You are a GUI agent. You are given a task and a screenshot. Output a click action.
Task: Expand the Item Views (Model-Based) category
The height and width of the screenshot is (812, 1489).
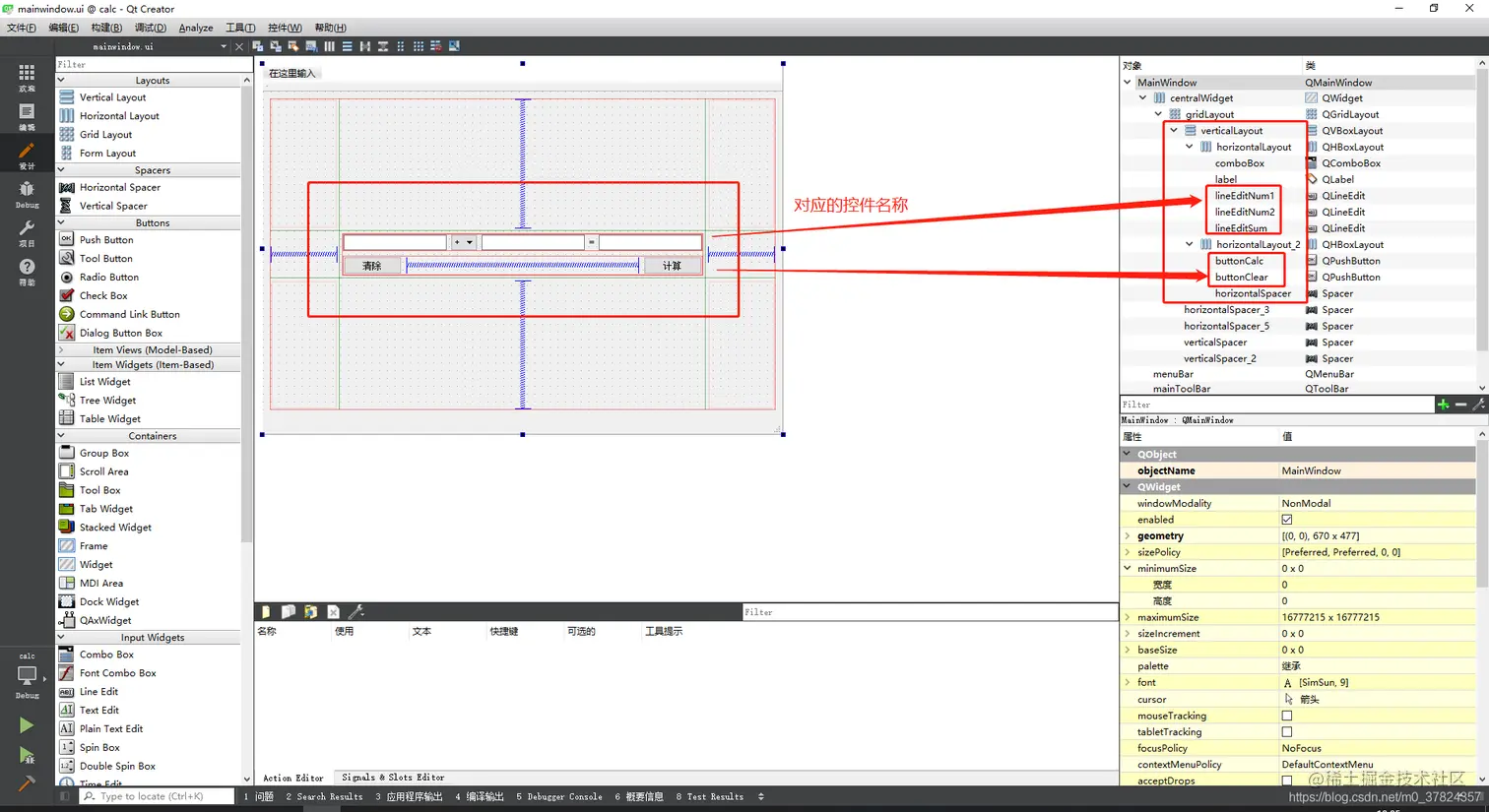[x=61, y=349]
